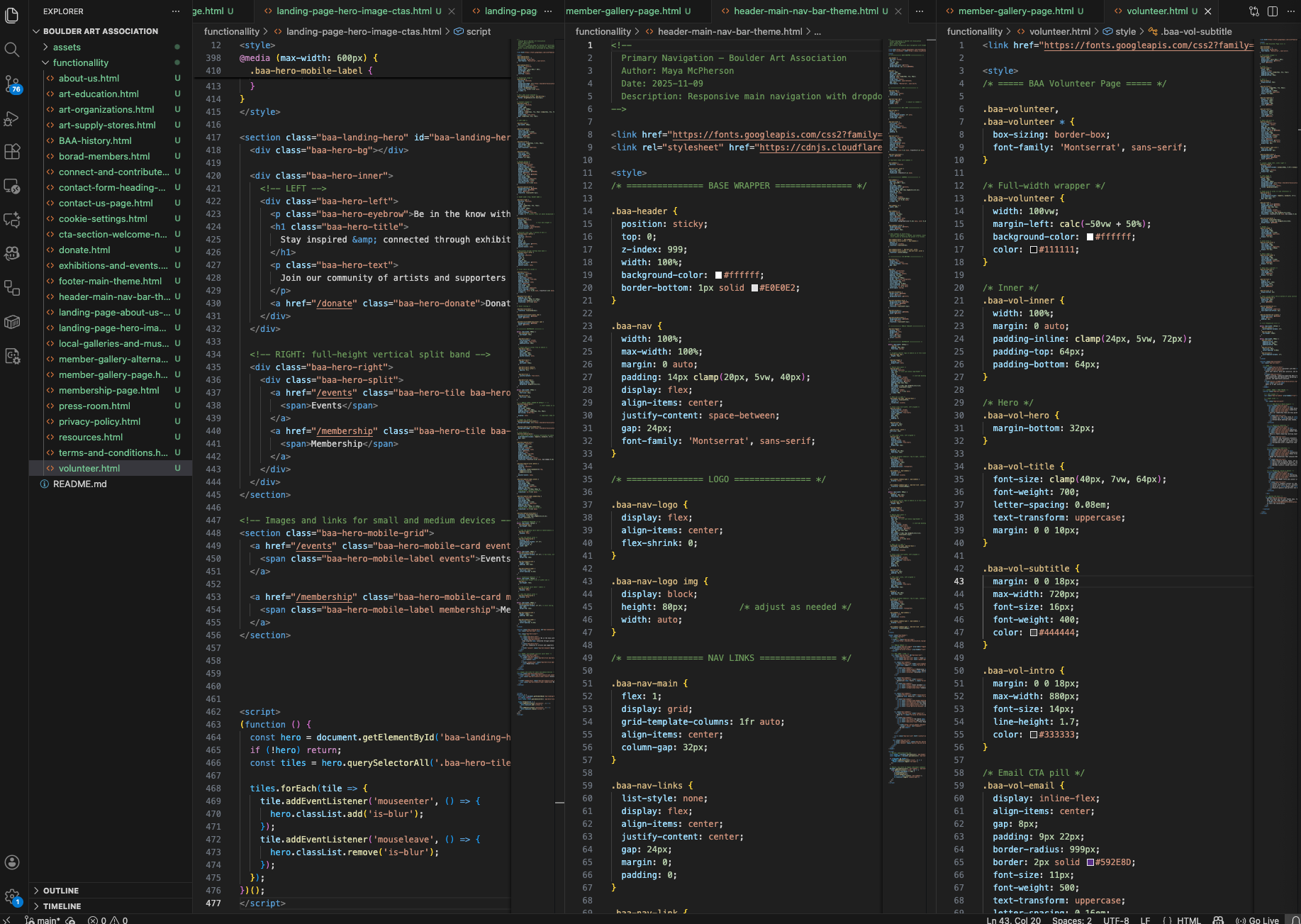
Task: Expand the assets folder
Action: pyautogui.click(x=66, y=47)
